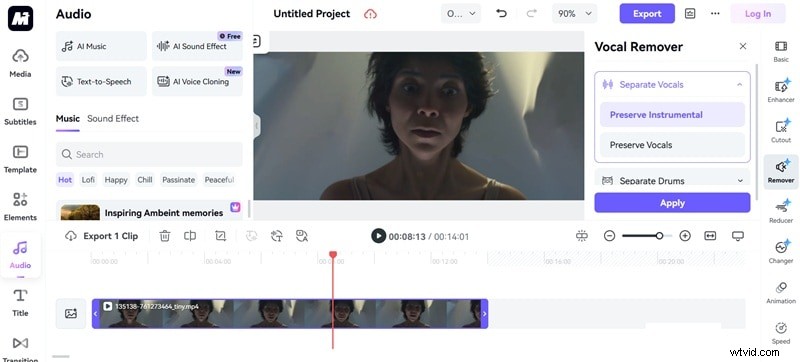Select the 135138-761273464_tiny.mp4 clip
The height and width of the screenshot is (362, 800).
tap(290, 313)
